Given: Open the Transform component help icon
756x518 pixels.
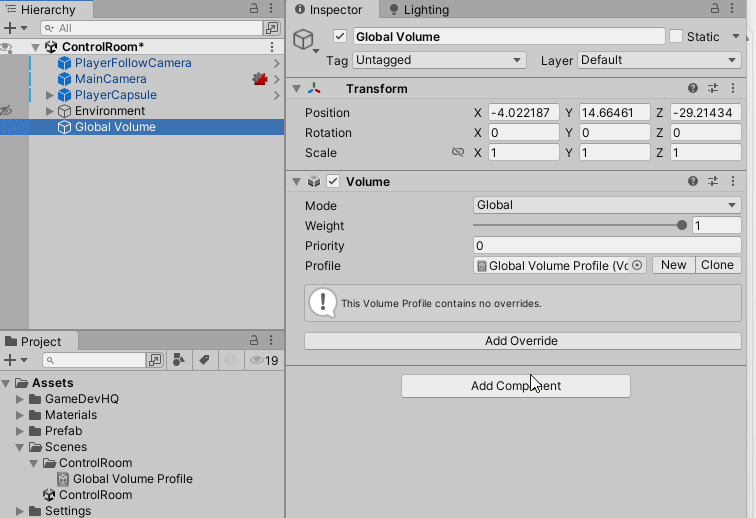Looking at the screenshot, I should pyautogui.click(x=693, y=88).
